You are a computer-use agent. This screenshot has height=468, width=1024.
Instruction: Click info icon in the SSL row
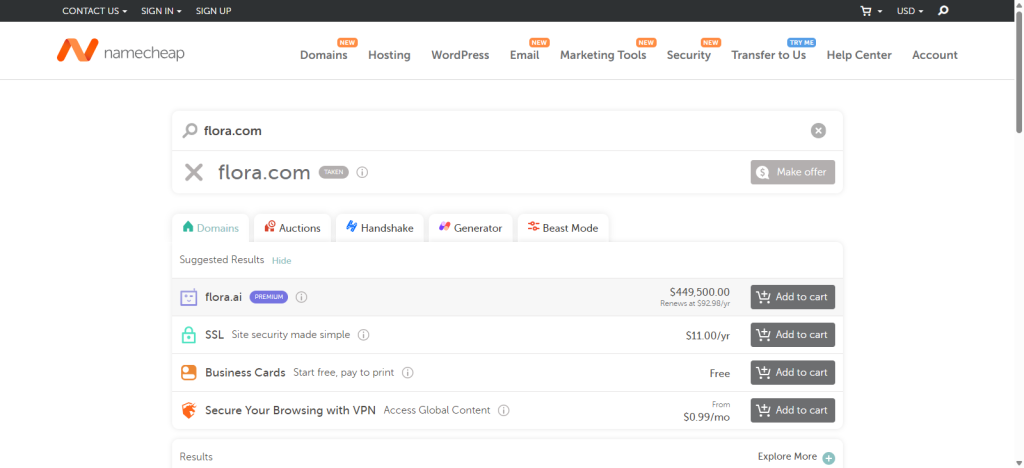364,335
